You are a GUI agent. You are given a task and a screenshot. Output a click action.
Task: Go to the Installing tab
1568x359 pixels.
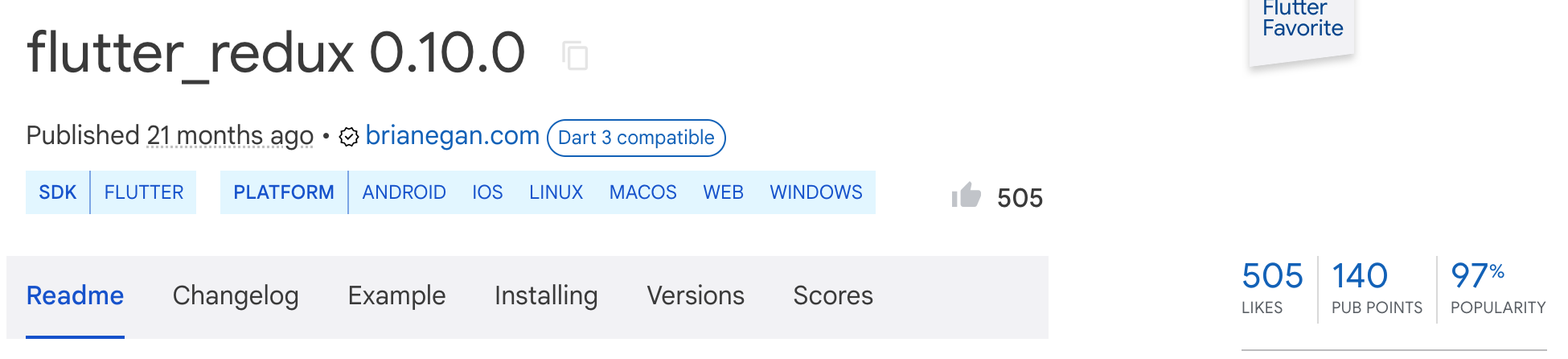pos(546,295)
